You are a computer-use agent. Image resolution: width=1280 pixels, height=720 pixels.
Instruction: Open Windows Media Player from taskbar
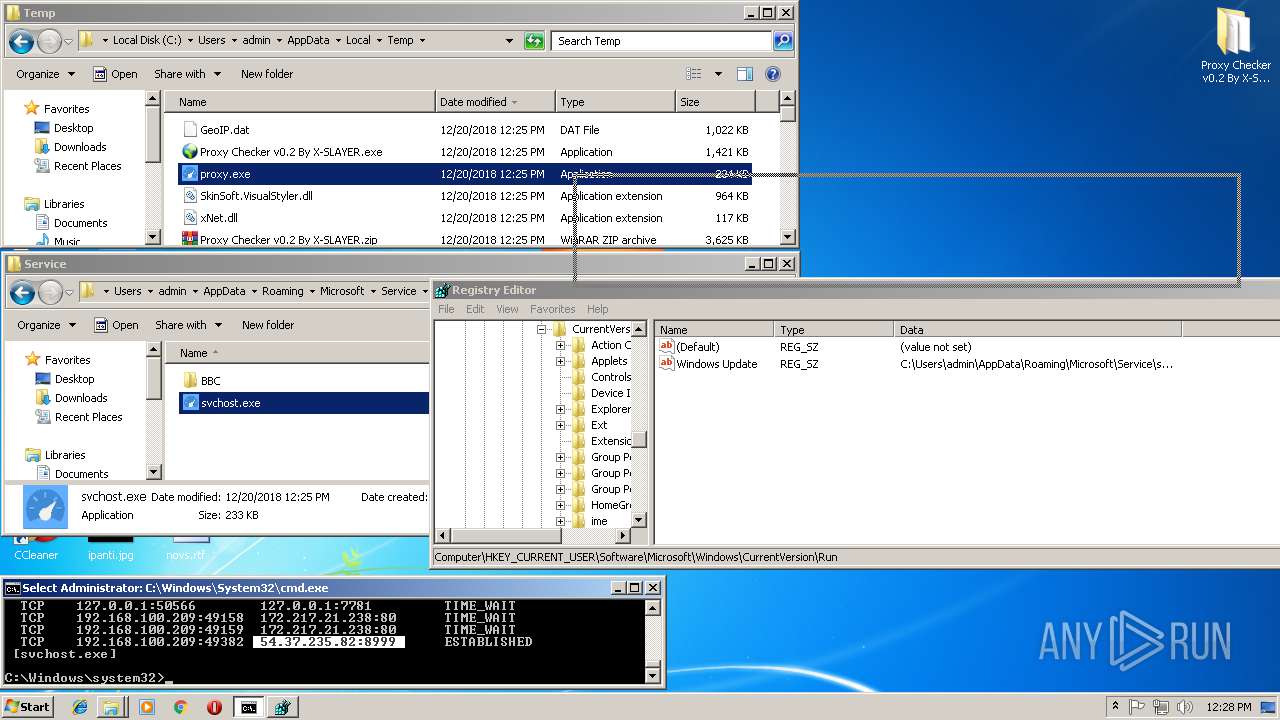[x=147, y=707]
